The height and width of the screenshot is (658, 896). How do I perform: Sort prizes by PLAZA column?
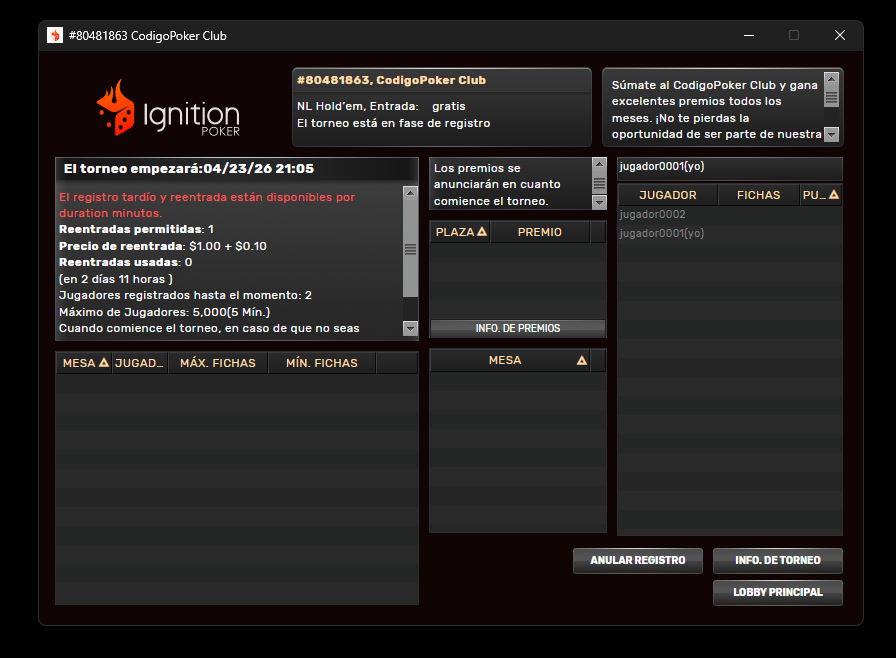(460, 232)
